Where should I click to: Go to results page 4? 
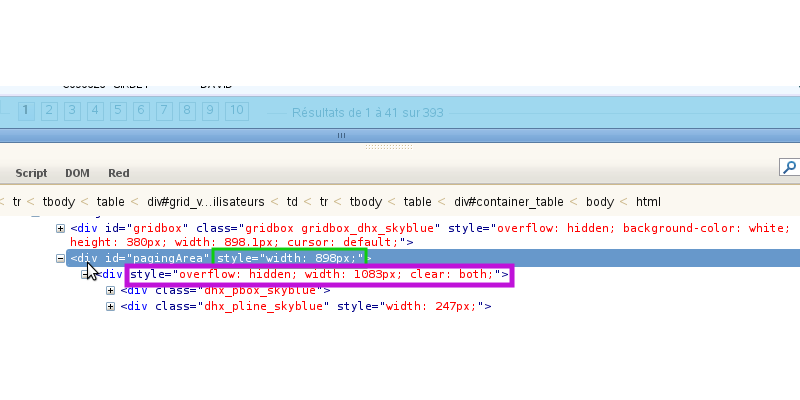[x=95, y=111]
